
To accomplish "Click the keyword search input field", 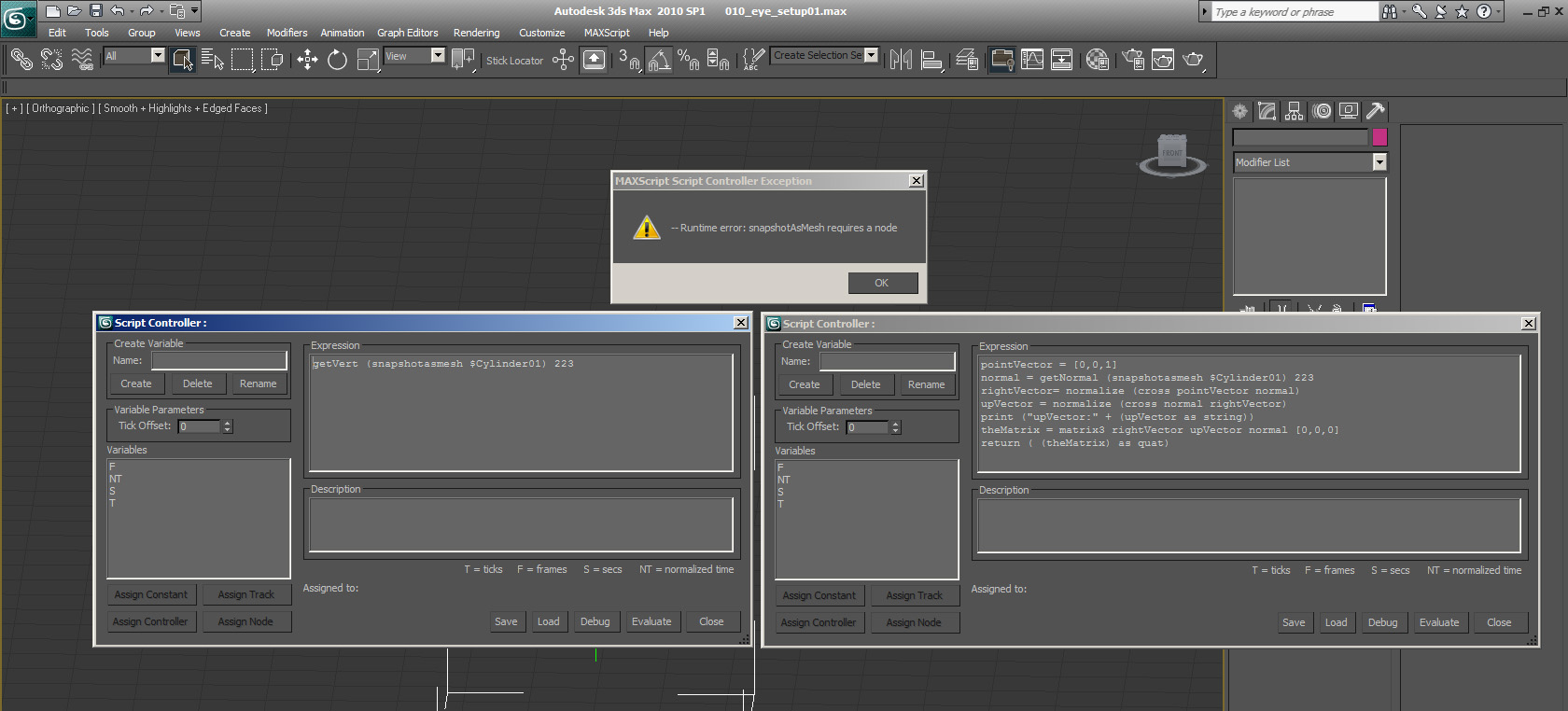I will (1295, 11).
